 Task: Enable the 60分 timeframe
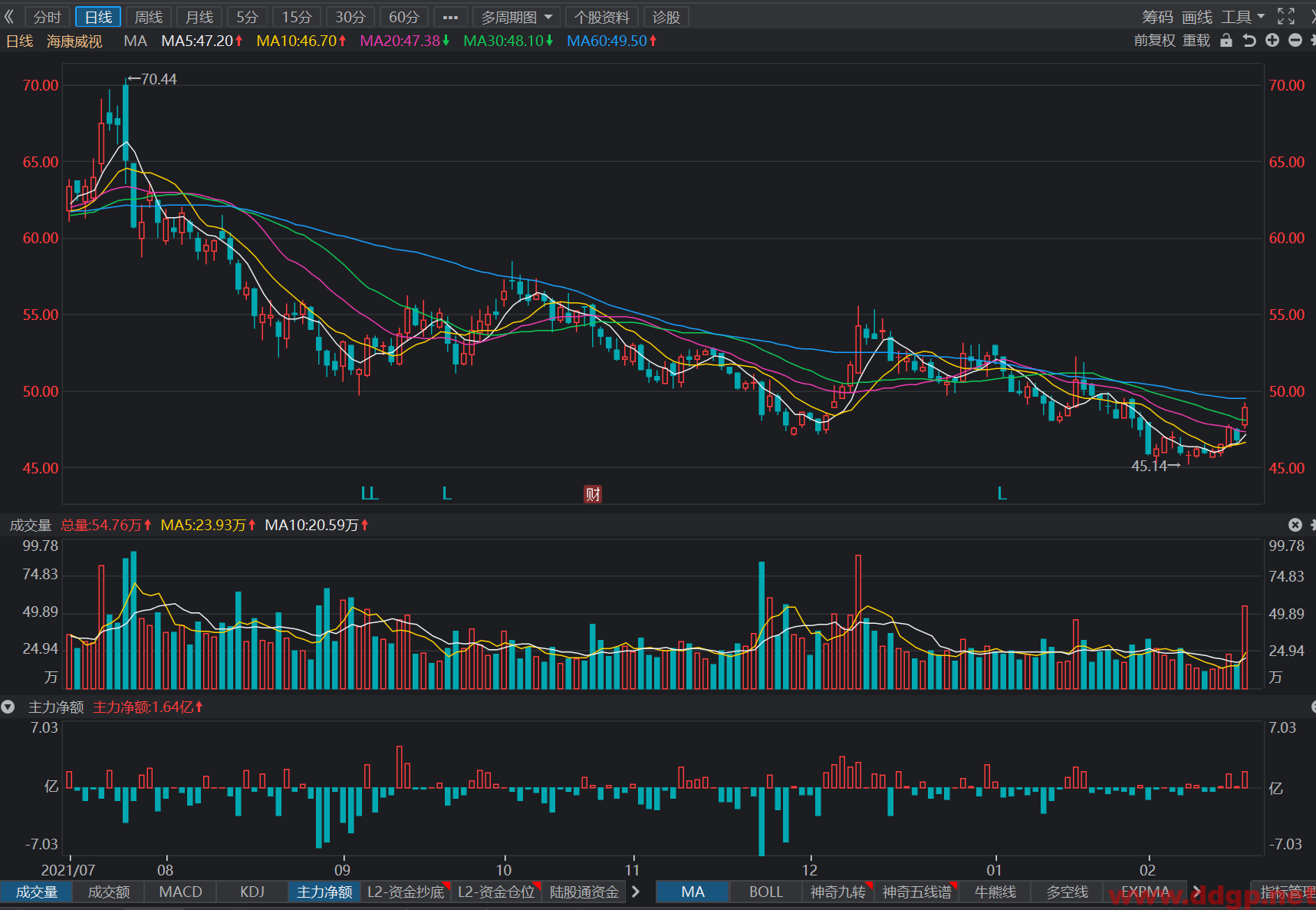(x=403, y=17)
